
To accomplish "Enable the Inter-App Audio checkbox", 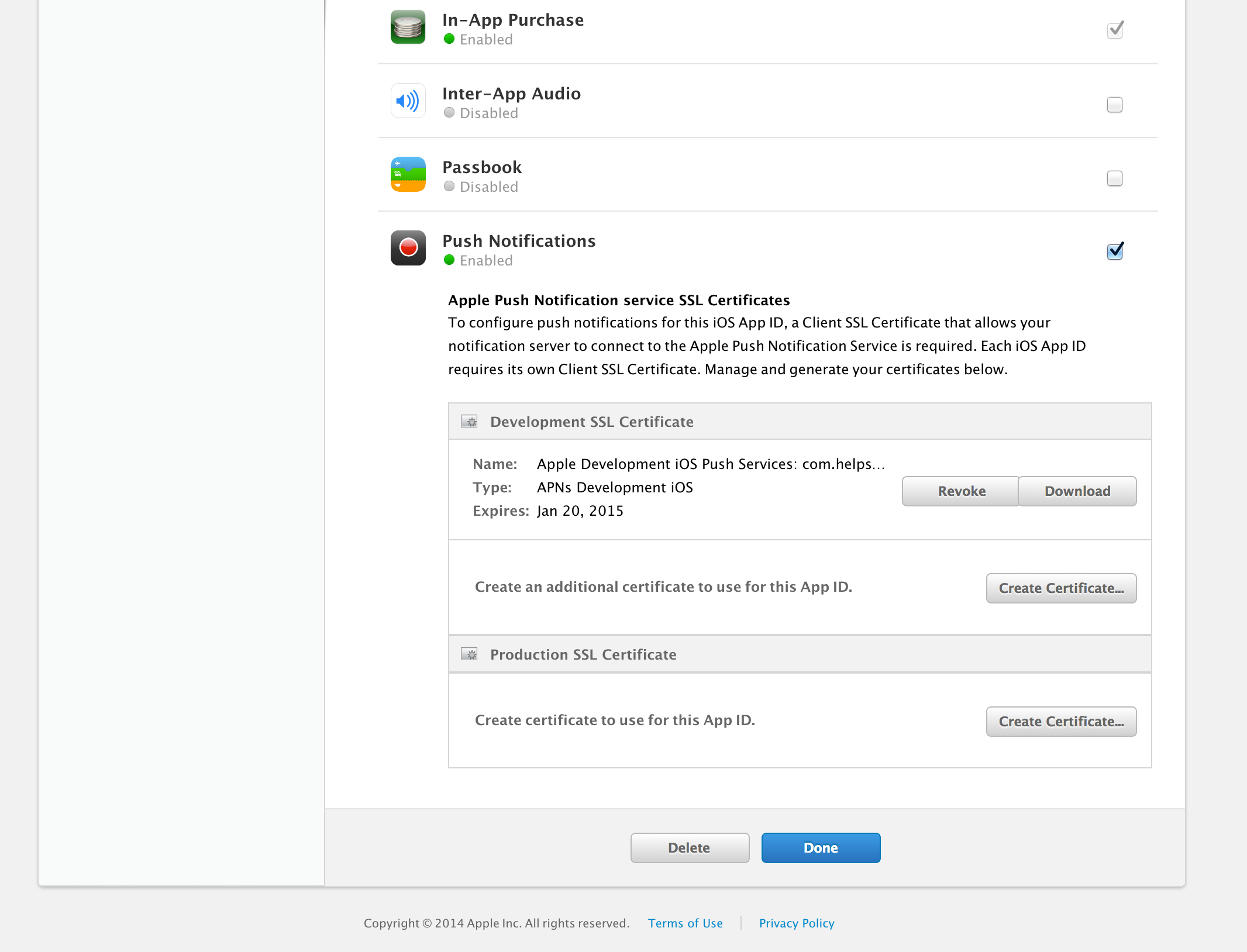I will pyautogui.click(x=1115, y=105).
